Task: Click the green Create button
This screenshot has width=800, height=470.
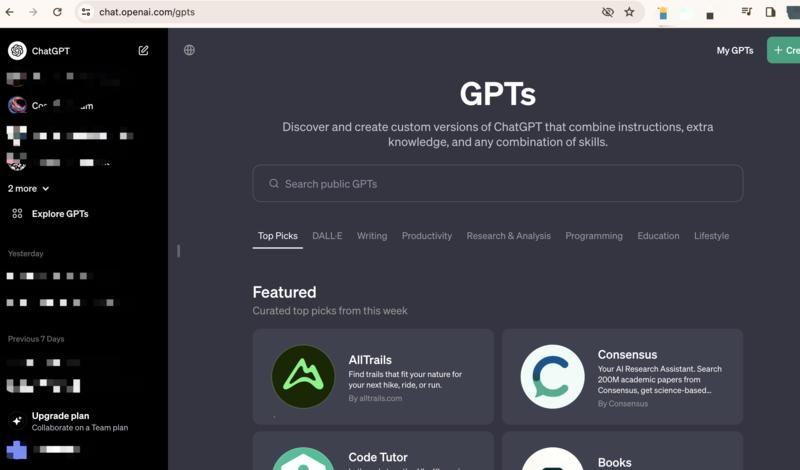Action: pos(784,50)
